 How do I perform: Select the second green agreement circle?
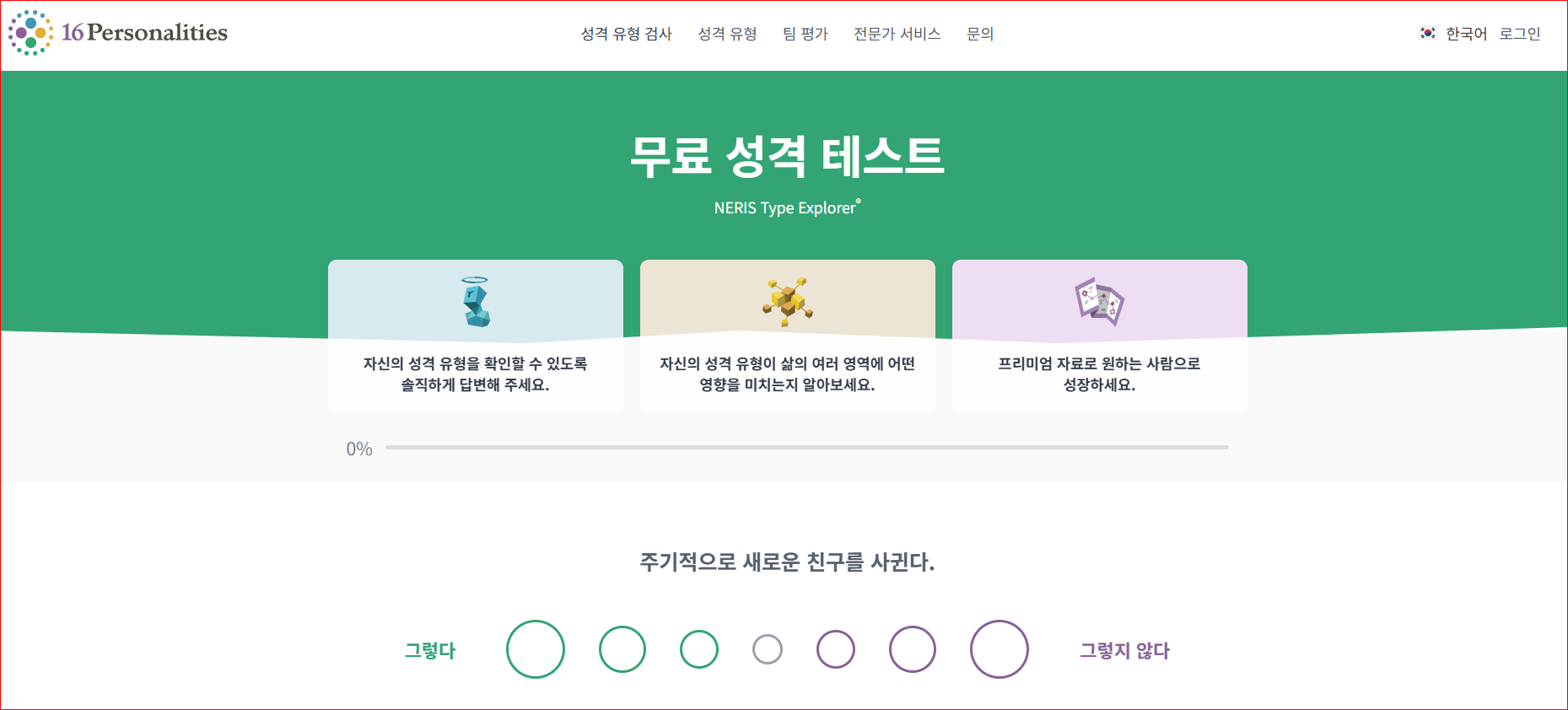tap(622, 649)
